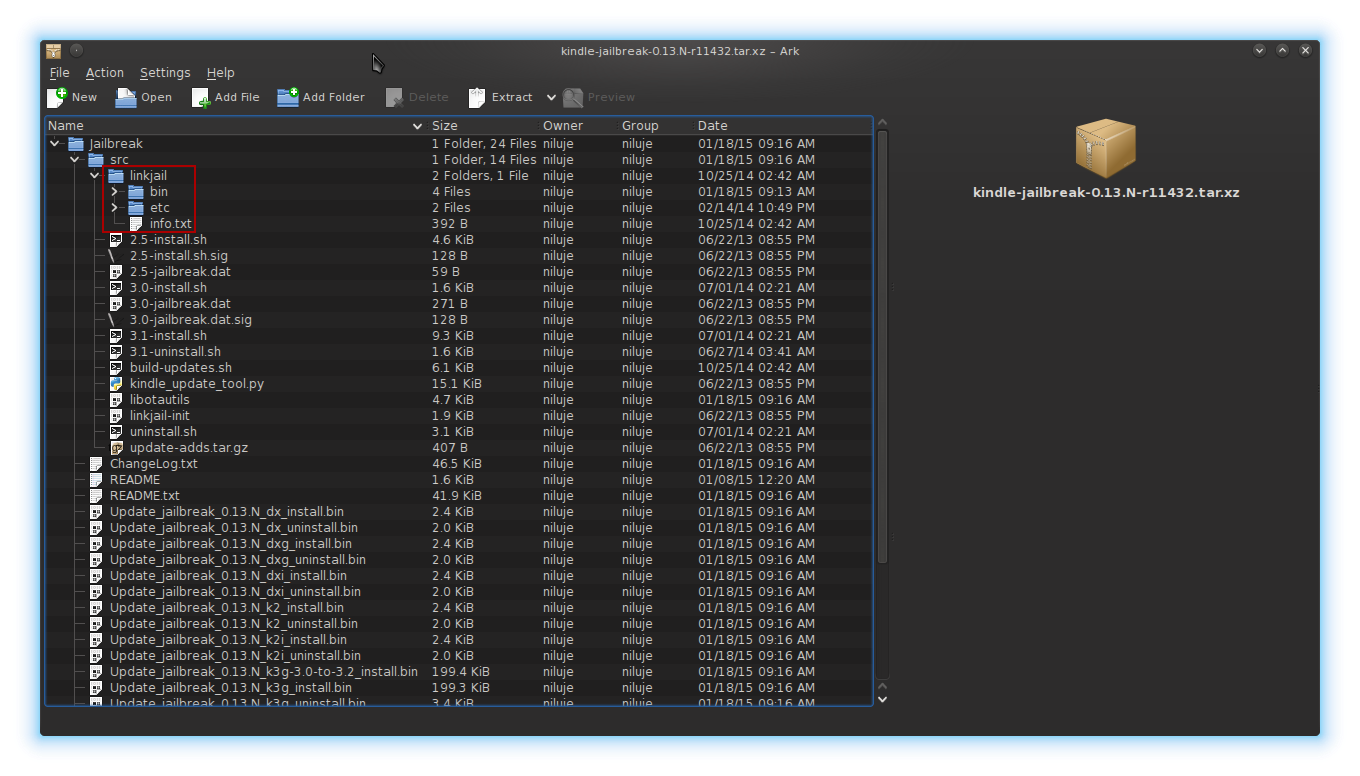Click the large archive package thumbnail
1360x776 pixels.
point(1106,149)
